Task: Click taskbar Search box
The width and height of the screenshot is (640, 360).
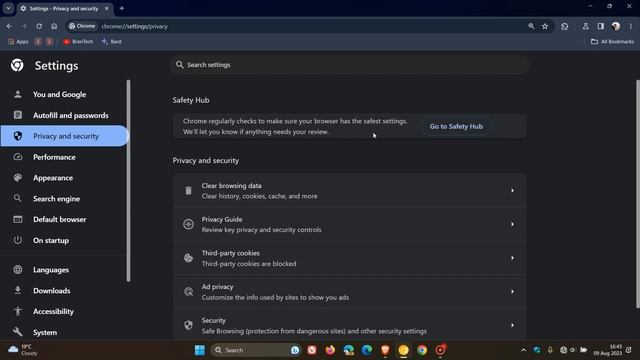Action: point(256,350)
